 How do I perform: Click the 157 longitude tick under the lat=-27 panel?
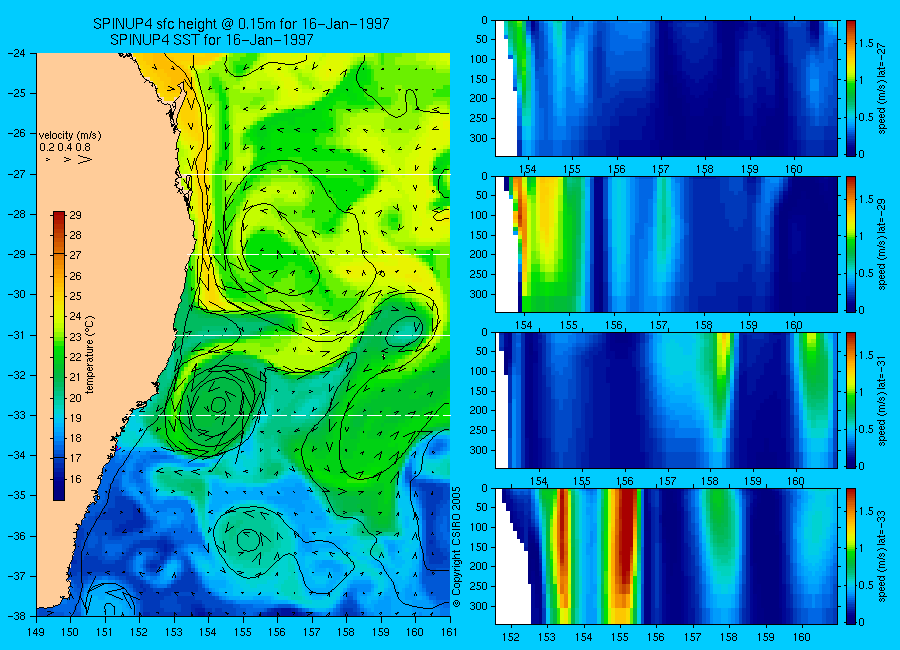(x=661, y=169)
